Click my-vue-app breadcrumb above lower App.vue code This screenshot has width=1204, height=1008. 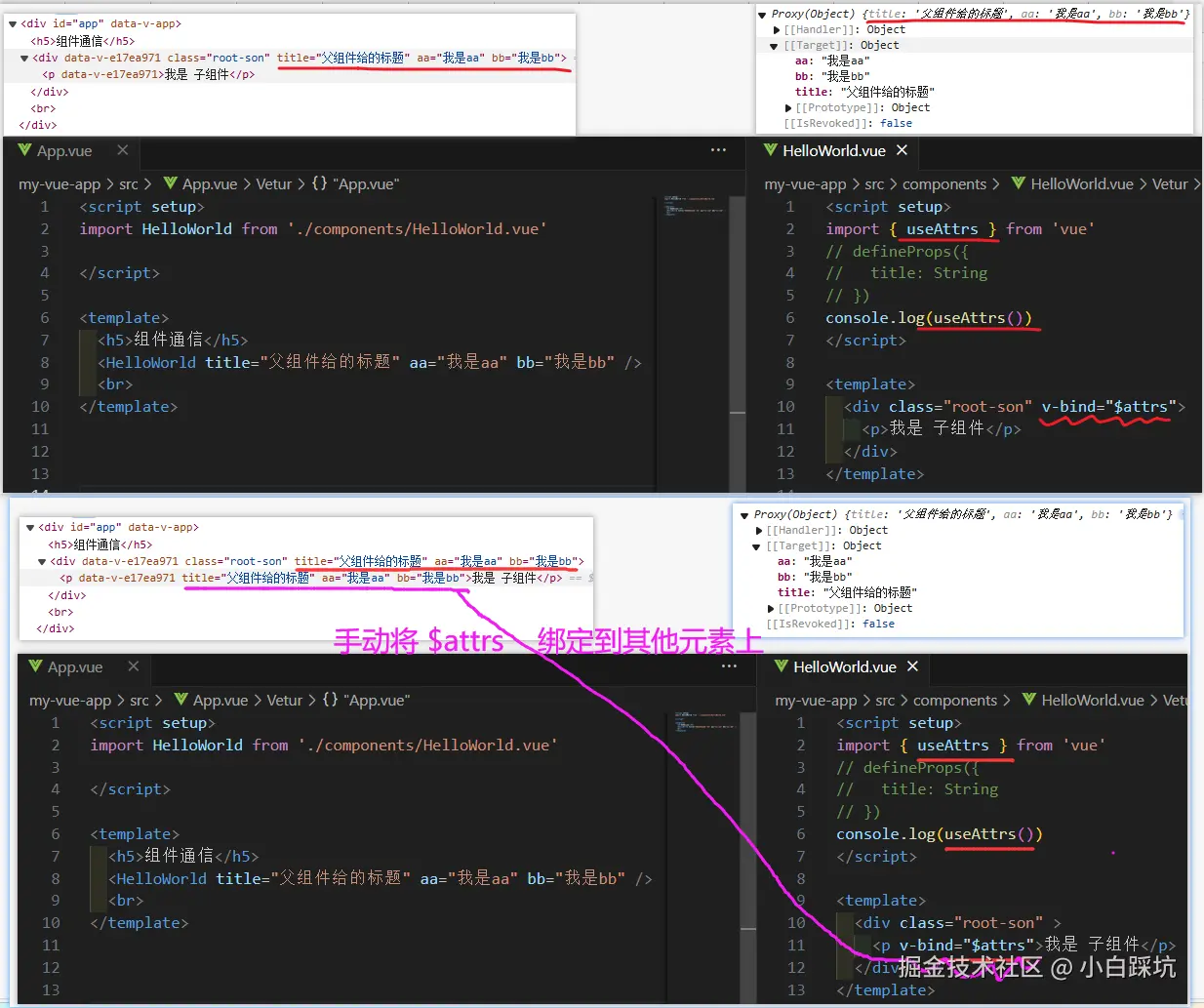[70, 701]
